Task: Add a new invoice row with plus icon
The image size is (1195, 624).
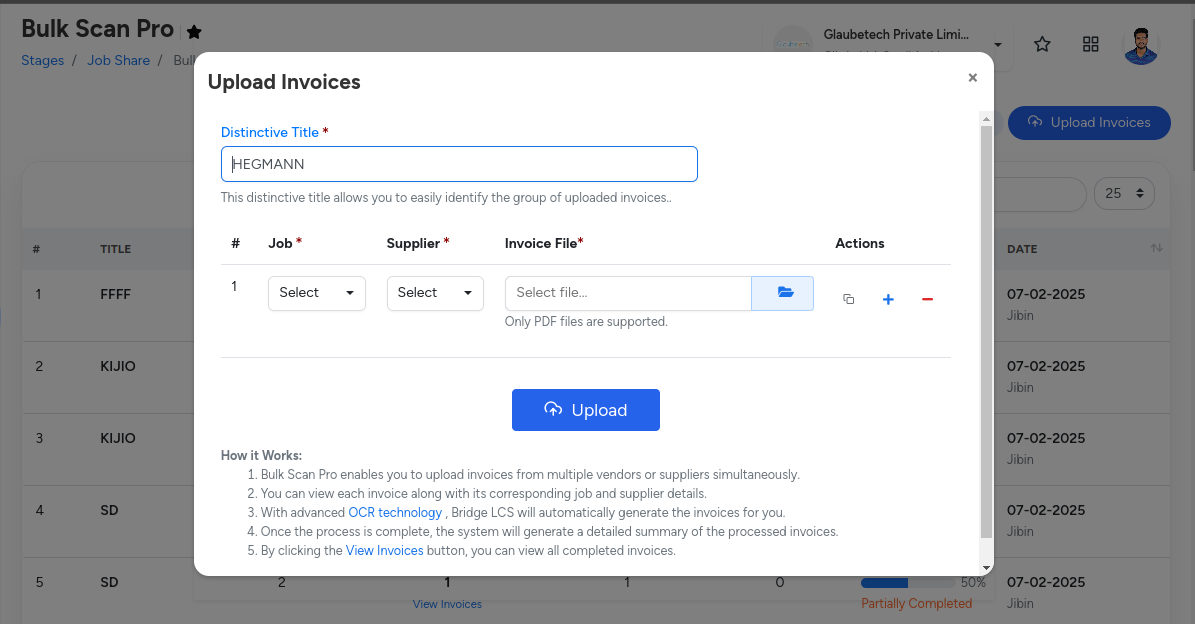Action: [x=888, y=299]
